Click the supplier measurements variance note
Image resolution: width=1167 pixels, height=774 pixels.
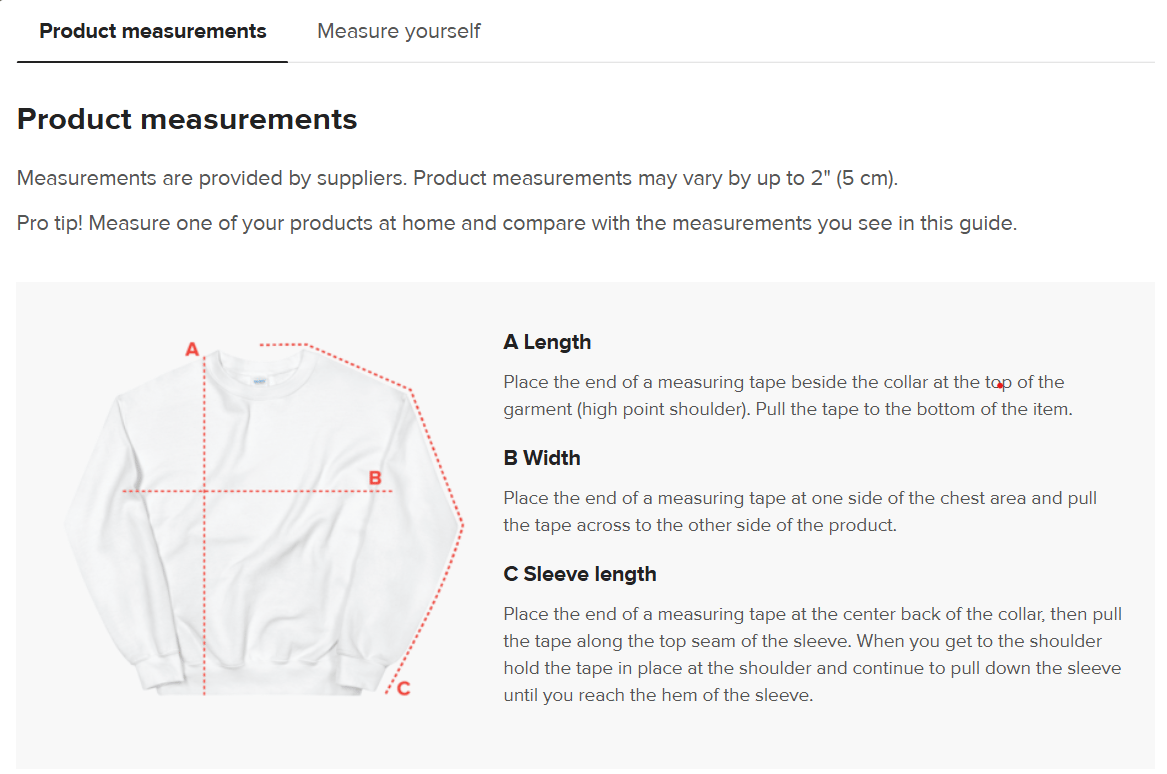[457, 178]
